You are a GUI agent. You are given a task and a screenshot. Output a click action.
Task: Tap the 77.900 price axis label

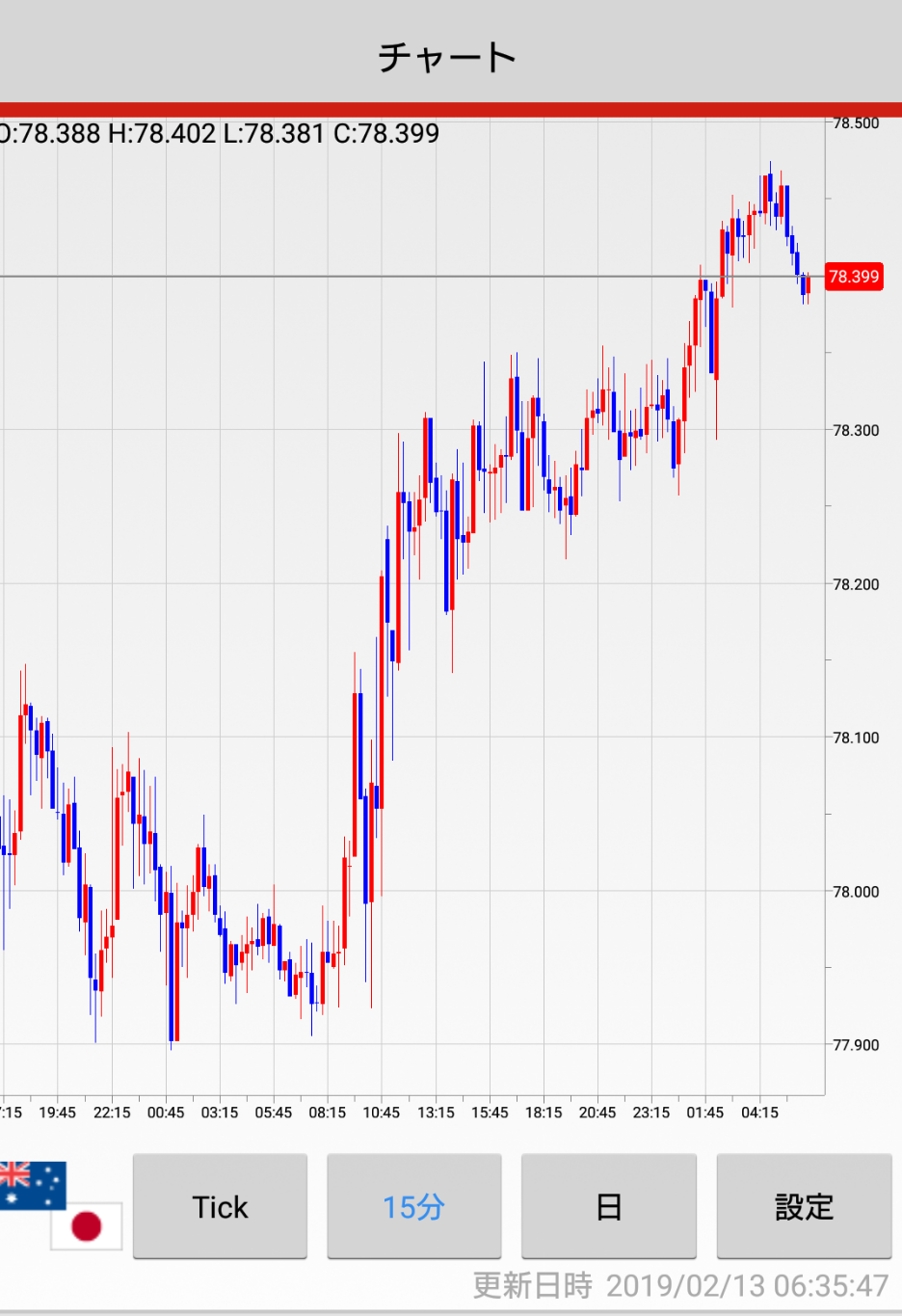856,1045
